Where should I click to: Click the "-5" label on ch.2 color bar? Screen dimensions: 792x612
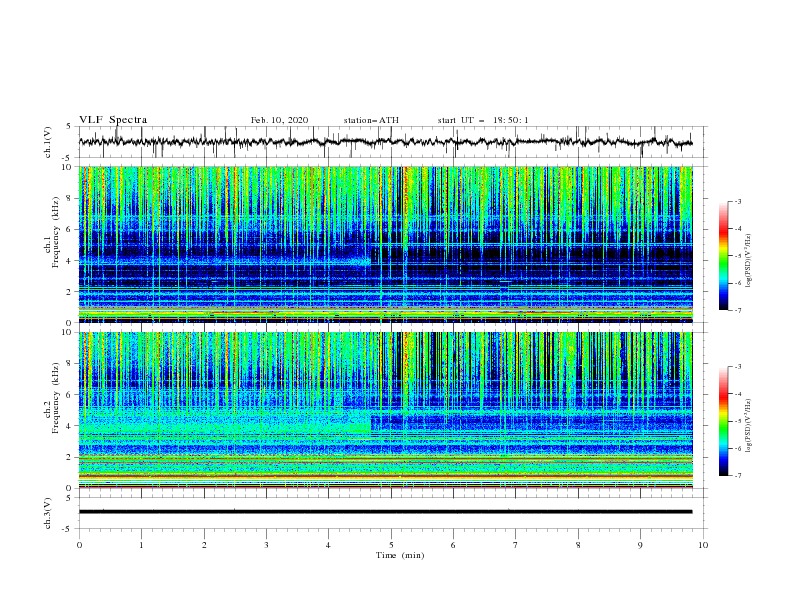tap(737, 421)
